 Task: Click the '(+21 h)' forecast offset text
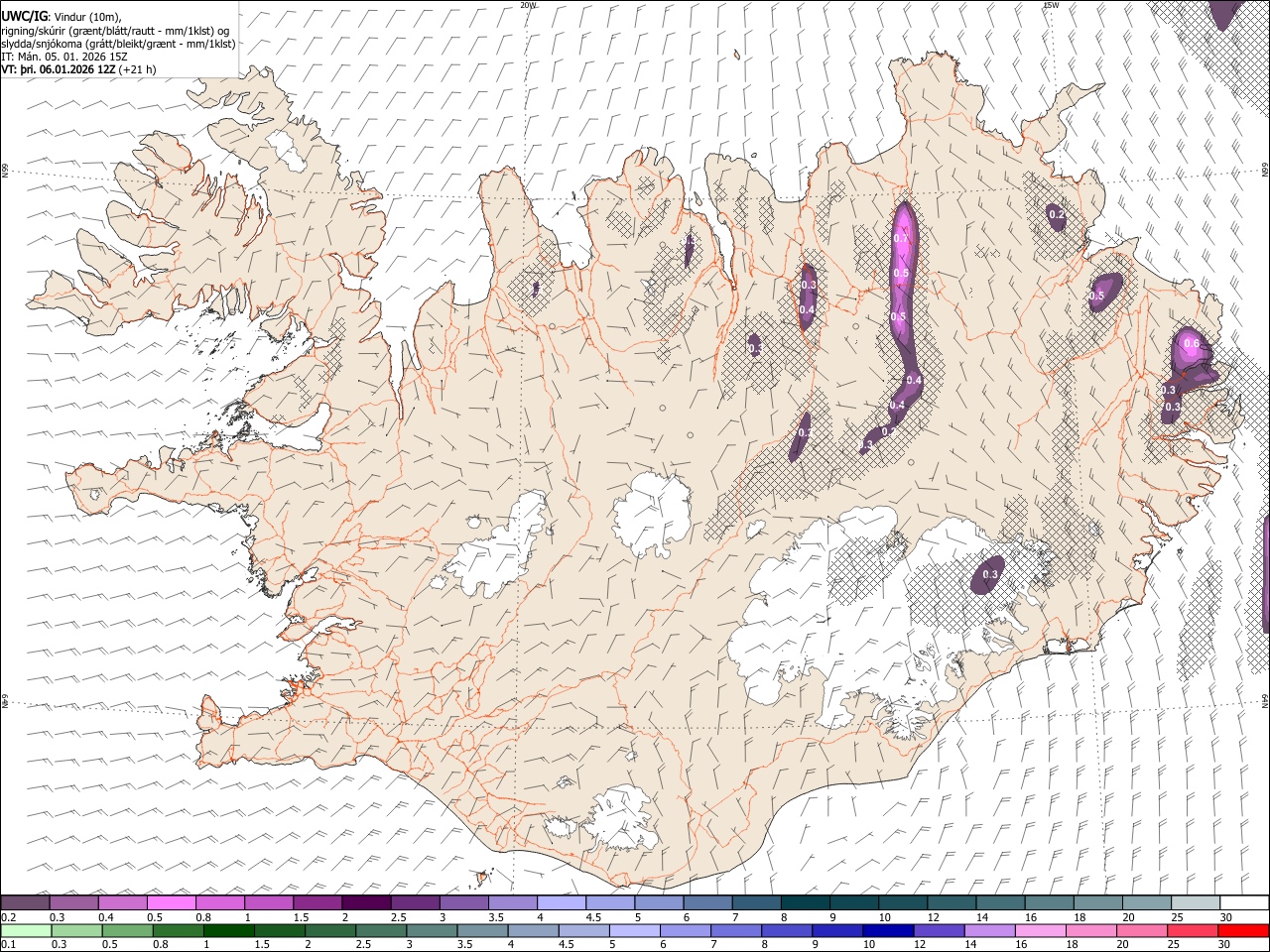137,69
